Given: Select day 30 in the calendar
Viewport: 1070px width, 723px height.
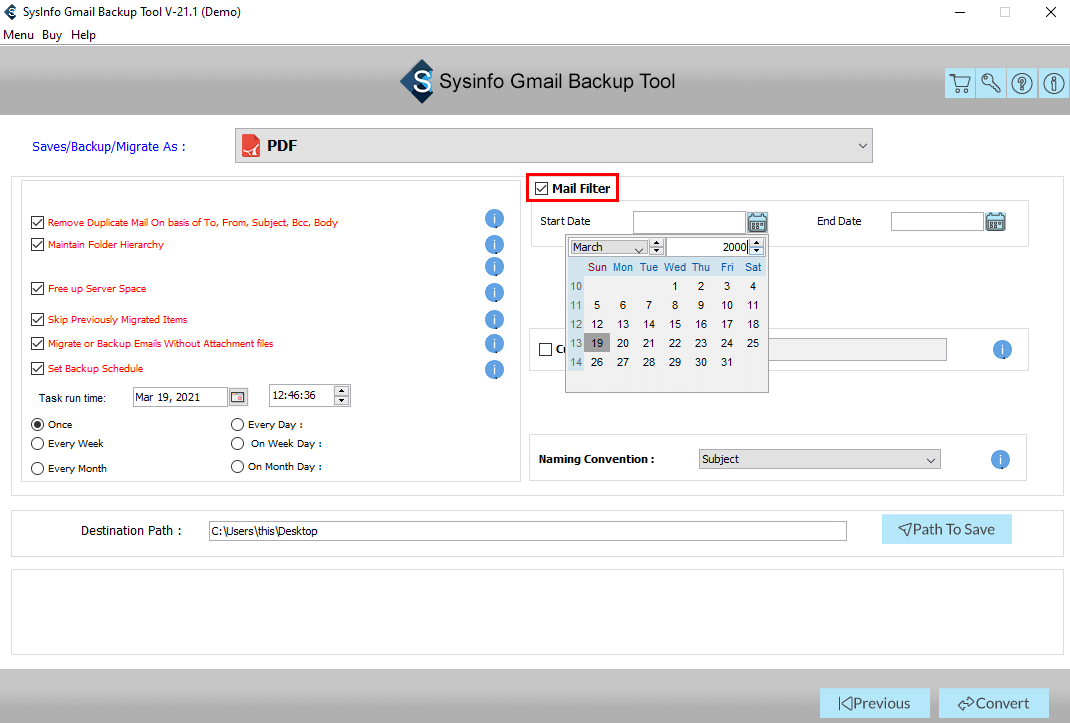Looking at the screenshot, I should pyautogui.click(x=701, y=363).
